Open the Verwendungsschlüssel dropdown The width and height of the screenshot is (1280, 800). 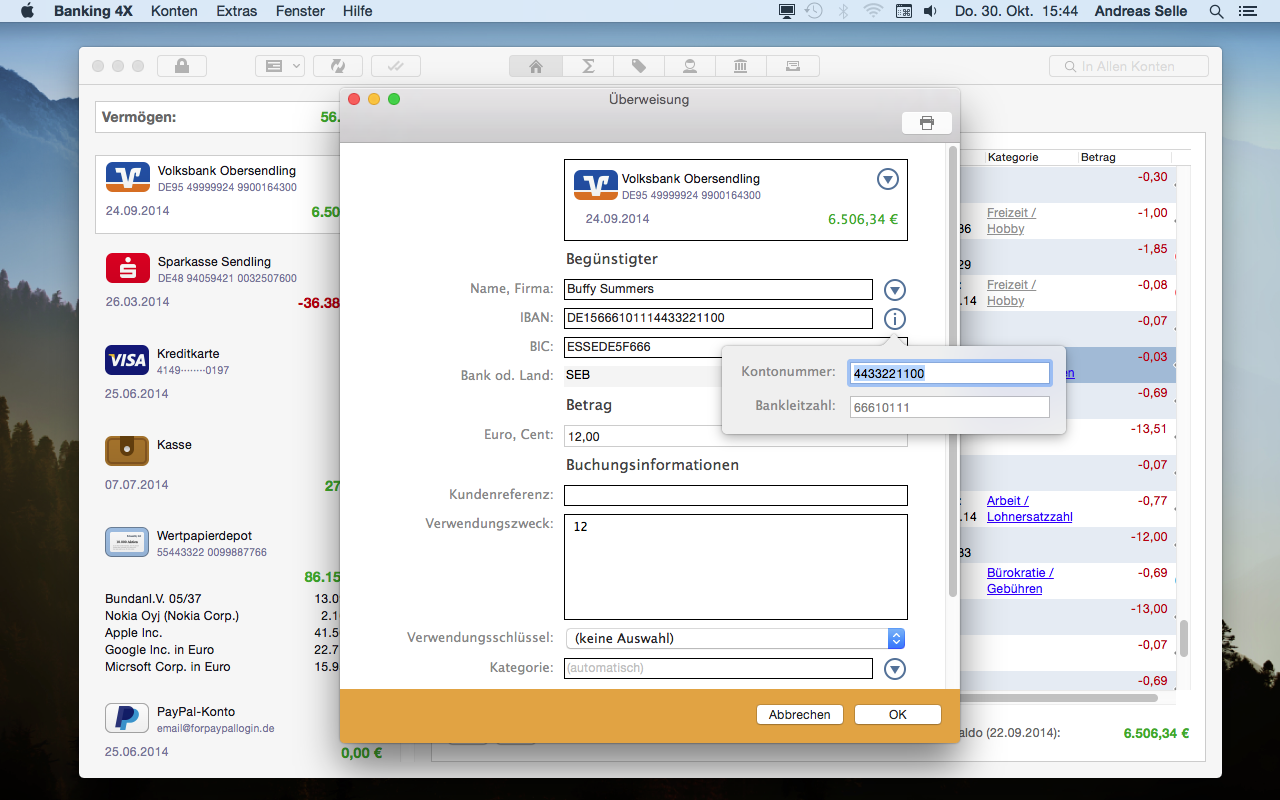coord(736,638)
